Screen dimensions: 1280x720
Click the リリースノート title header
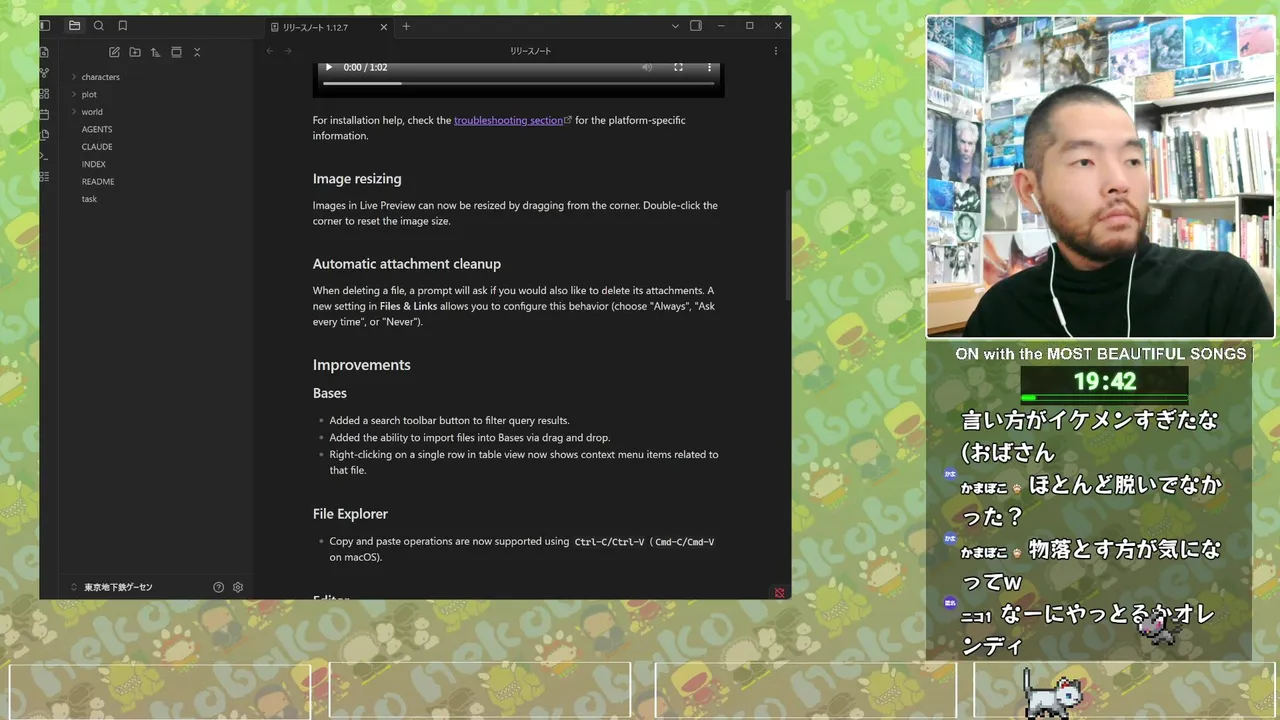click(x=530, y=51)
